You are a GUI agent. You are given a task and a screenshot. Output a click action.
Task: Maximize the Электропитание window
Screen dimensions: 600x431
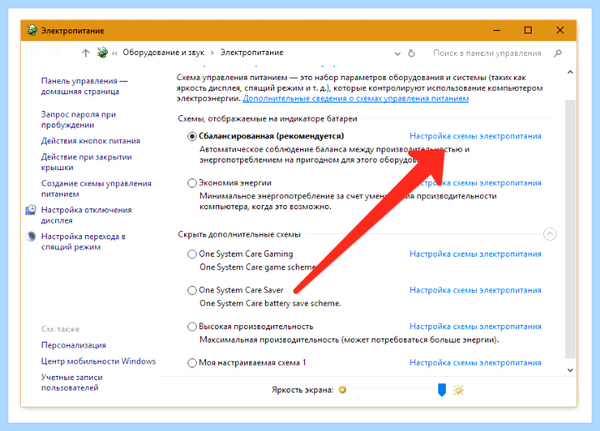click(x=528, y=30)
